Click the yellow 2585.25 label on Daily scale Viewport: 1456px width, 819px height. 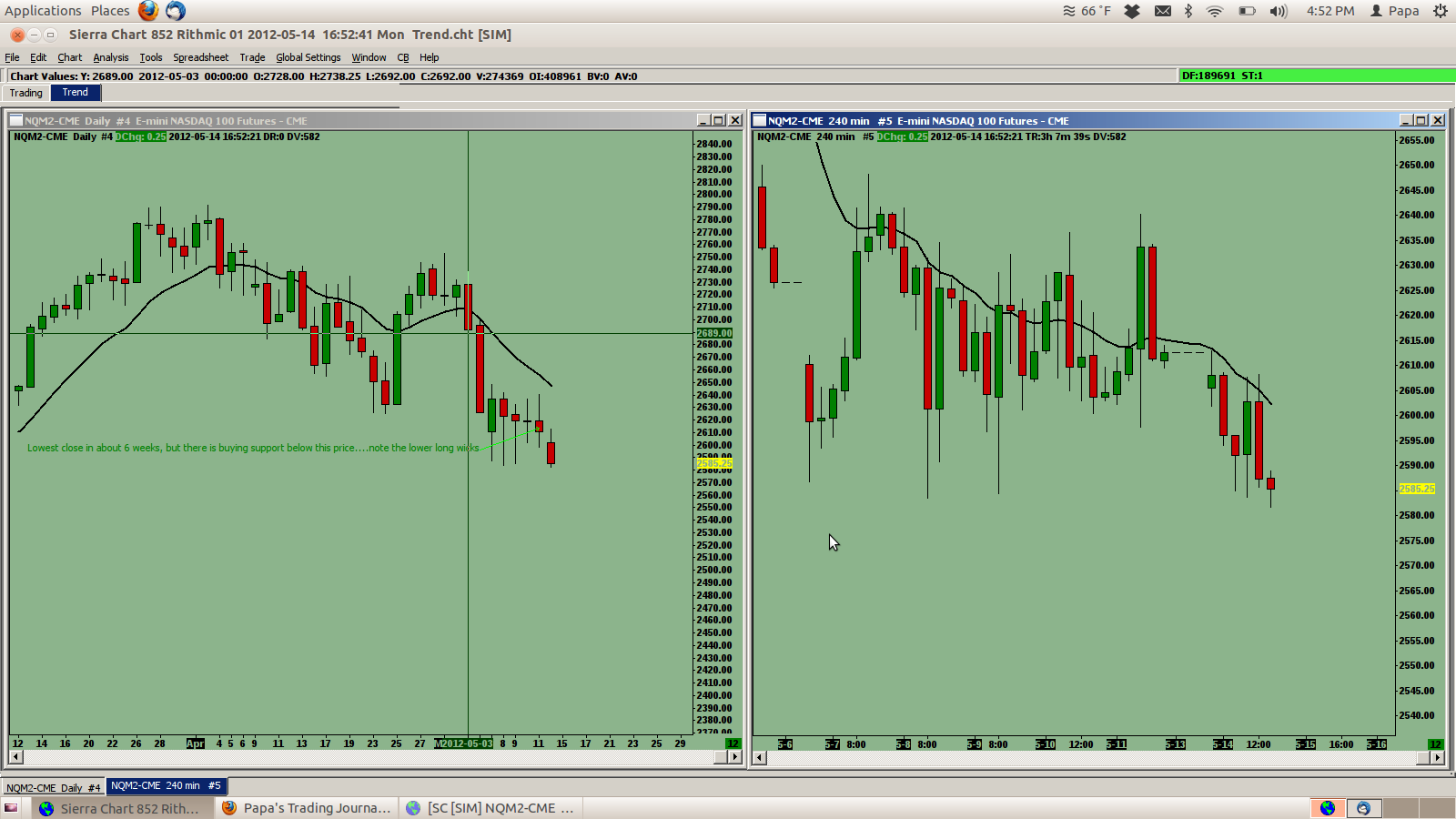[x=714, y=463]
